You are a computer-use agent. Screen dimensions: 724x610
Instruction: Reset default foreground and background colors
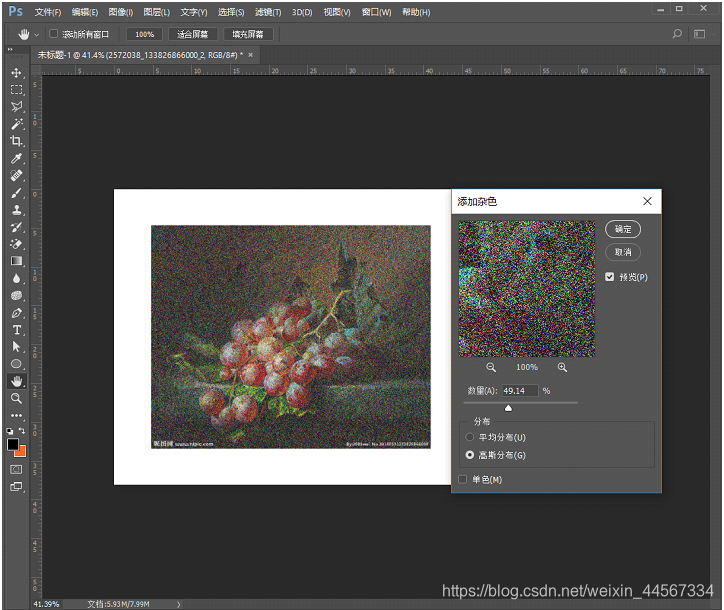[10, 431]
